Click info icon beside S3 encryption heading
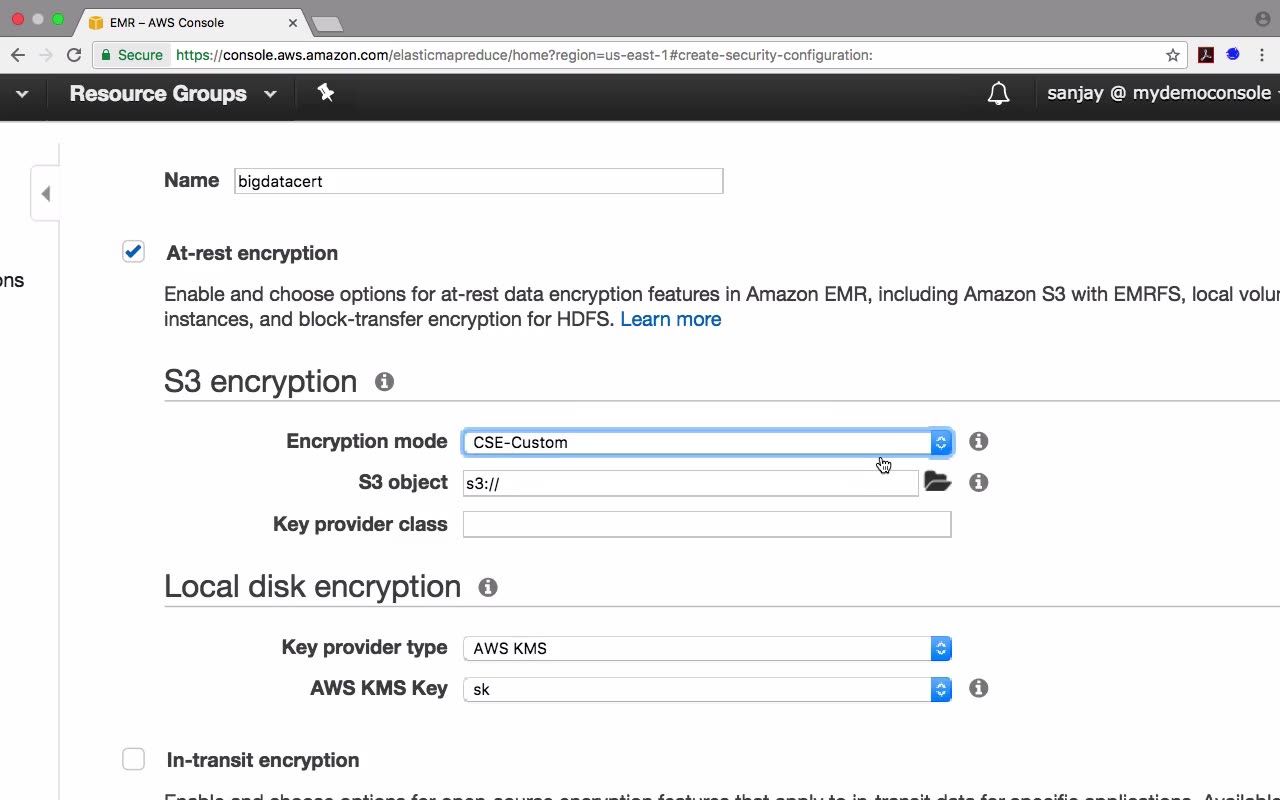1280x800 pixels. pyautogui.click(x=384, y=382)
